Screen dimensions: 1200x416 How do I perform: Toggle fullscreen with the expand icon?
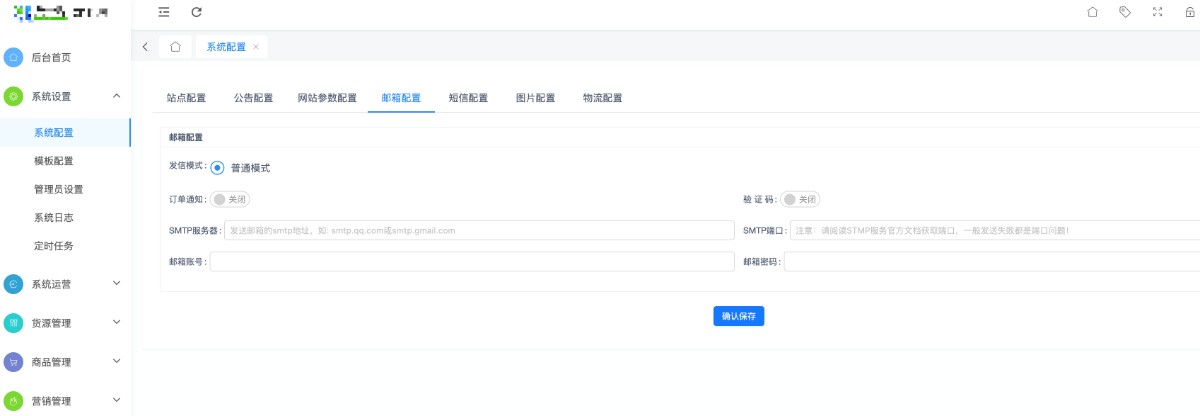tap(1158, 12)
